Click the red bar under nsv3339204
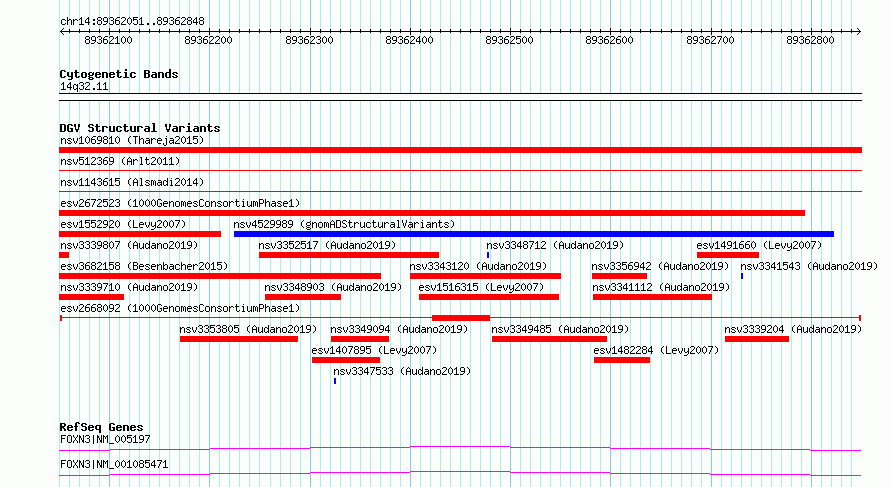Viewport: 890px width, 487px height. (757, 339)
